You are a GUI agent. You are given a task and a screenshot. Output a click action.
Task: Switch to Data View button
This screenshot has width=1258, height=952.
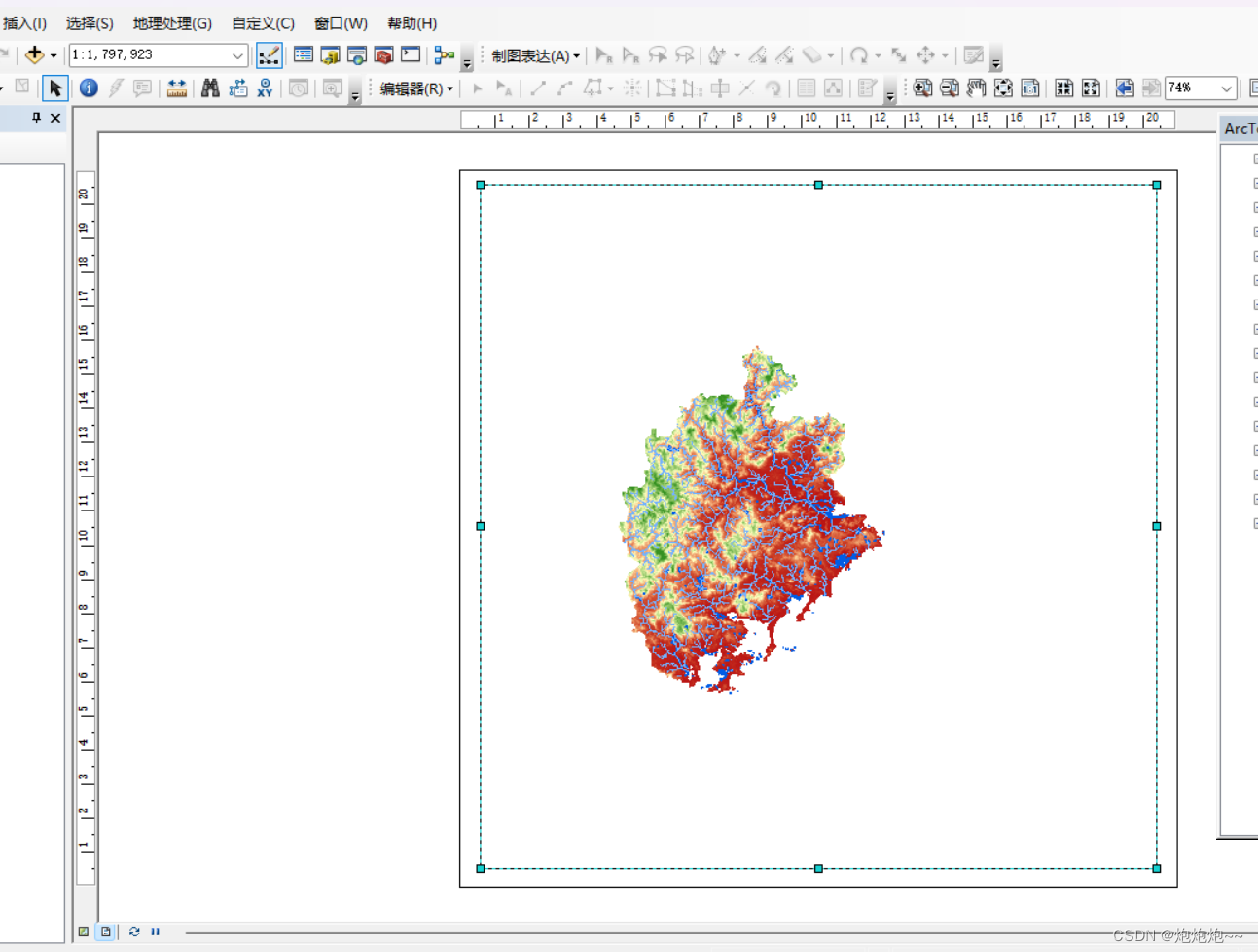click(84, 932)
